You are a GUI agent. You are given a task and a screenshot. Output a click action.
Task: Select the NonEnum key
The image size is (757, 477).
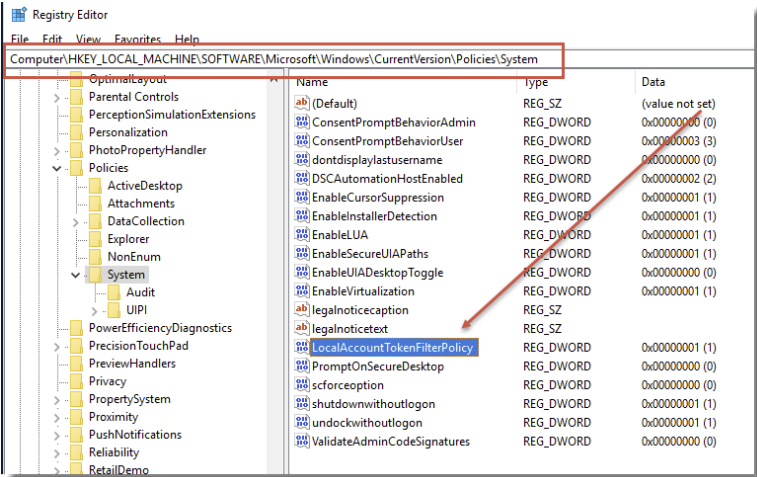(x=134, y=257)
